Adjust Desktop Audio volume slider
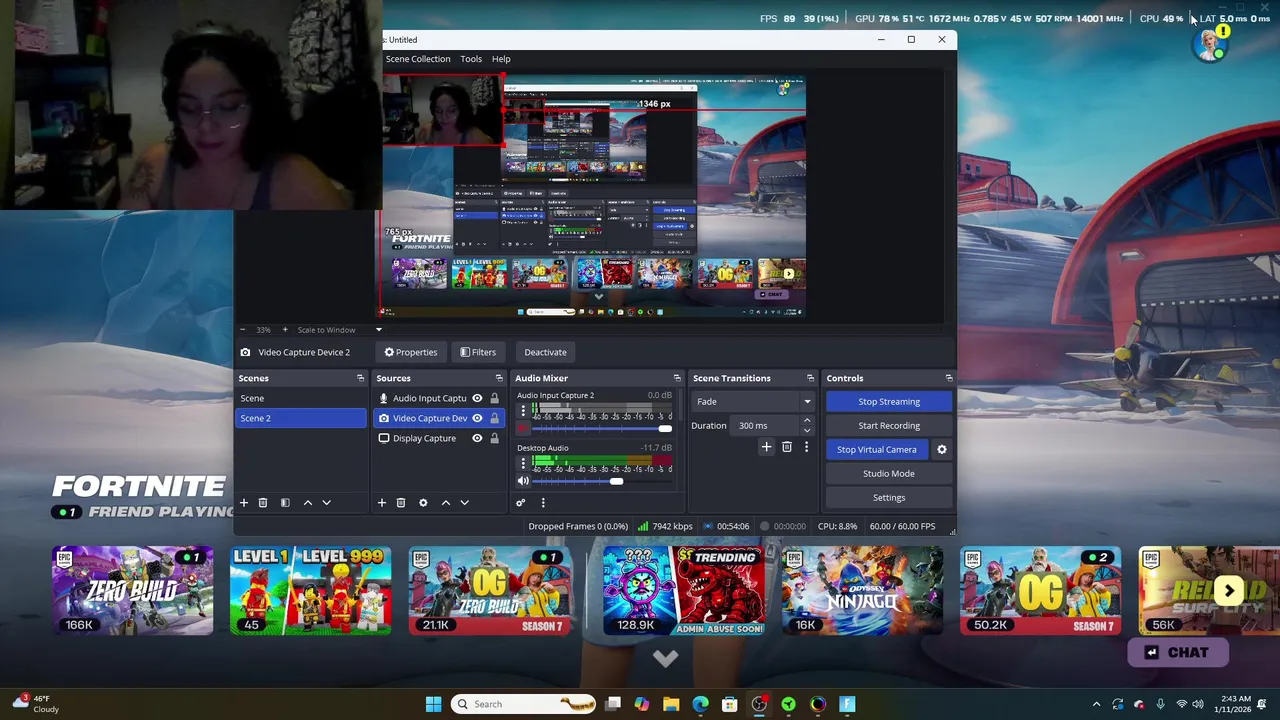1280x720 pixels. (616, 481)
